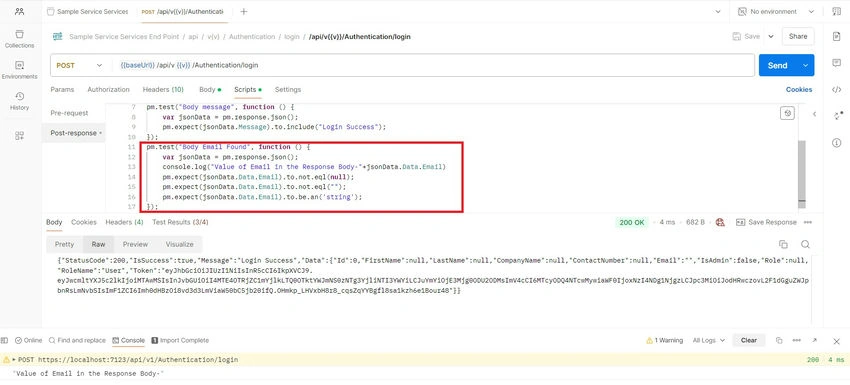The height and width of the screenshot is (385, 850).
Task: Open the request Body tab
Action: tap(210, 89)
